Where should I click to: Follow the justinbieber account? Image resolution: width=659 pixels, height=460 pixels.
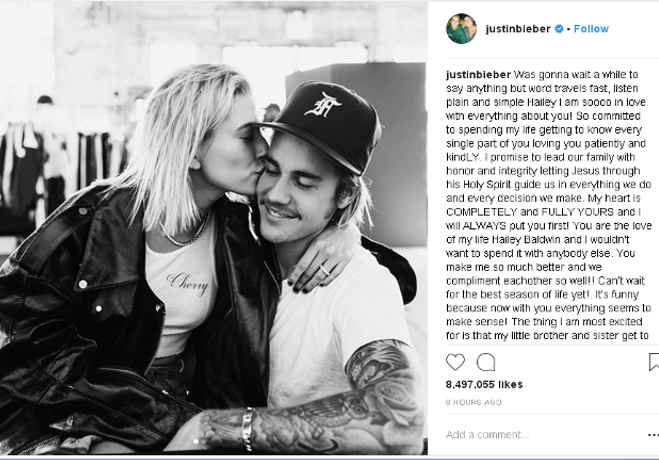click(x=591, y=29)
